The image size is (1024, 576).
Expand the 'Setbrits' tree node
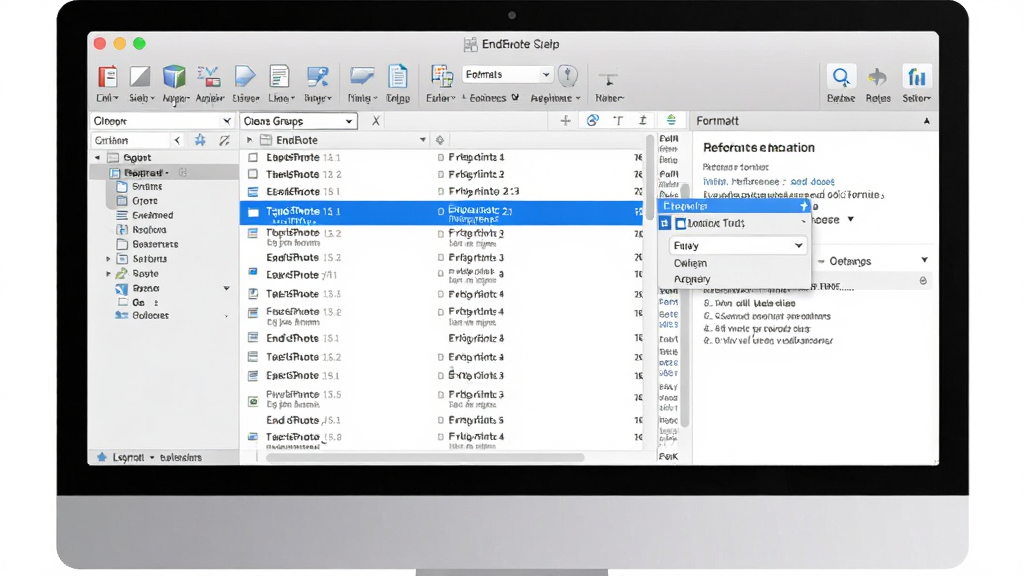108,259
